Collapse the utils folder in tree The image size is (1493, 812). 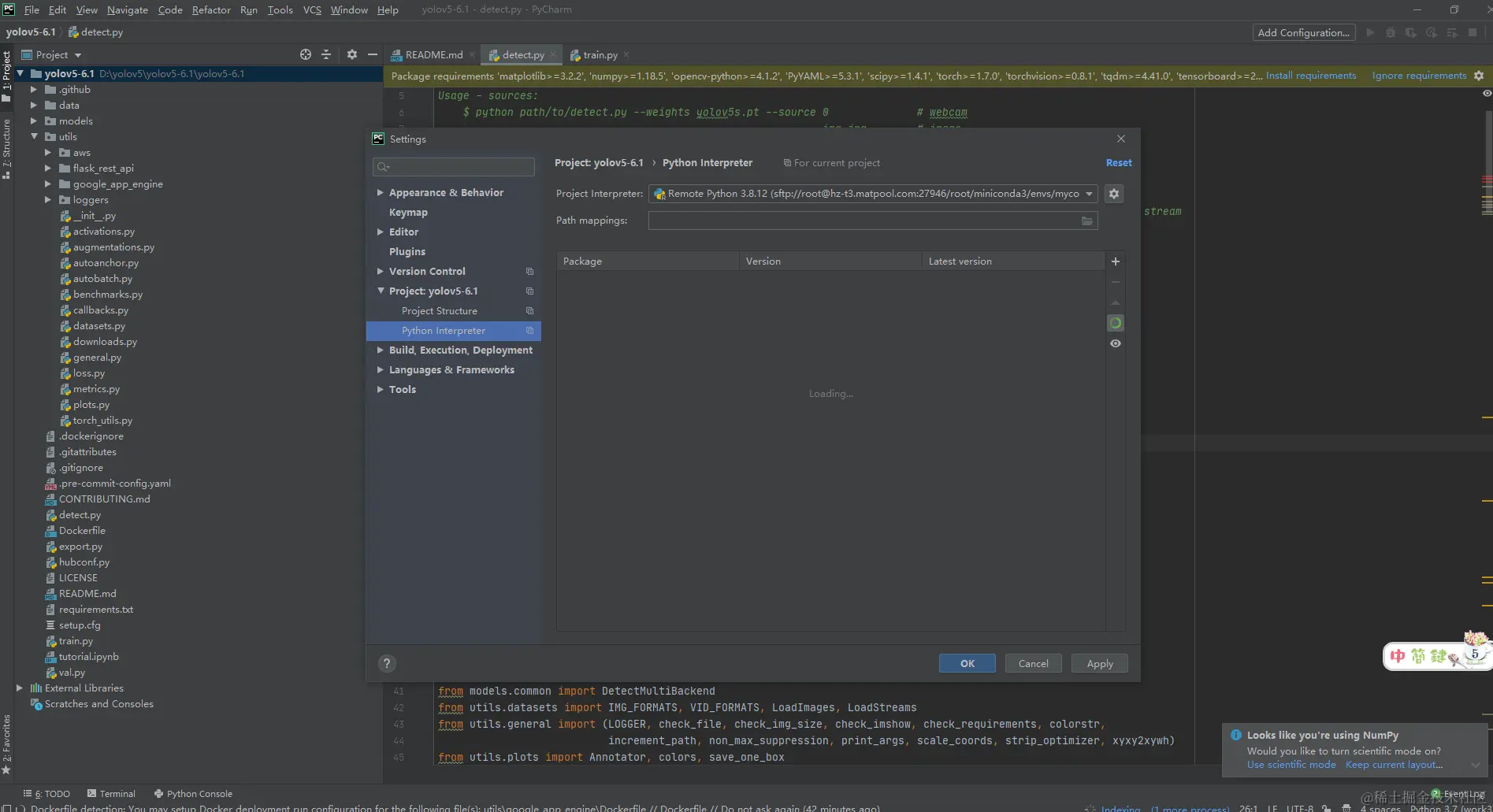35,136
